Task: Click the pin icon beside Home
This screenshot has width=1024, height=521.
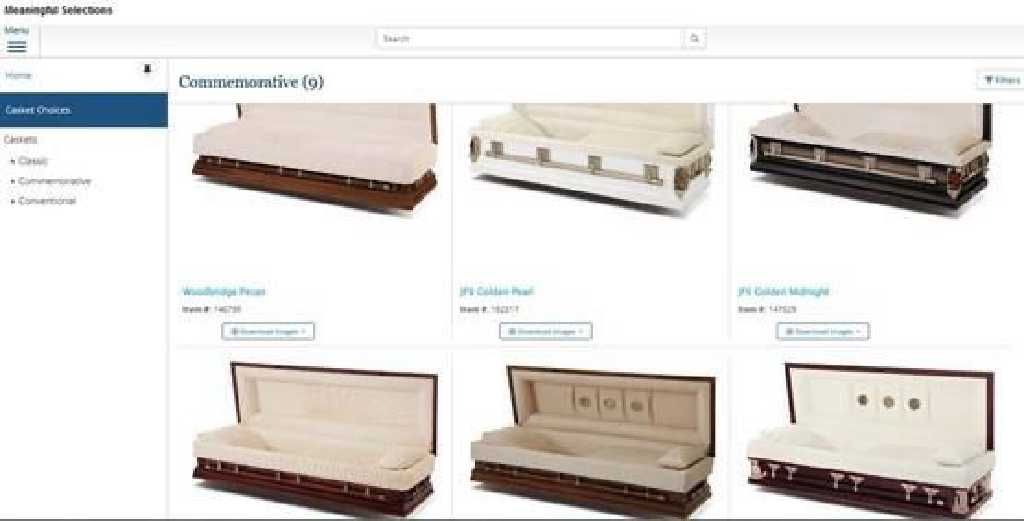Action: tap(147, 69)
